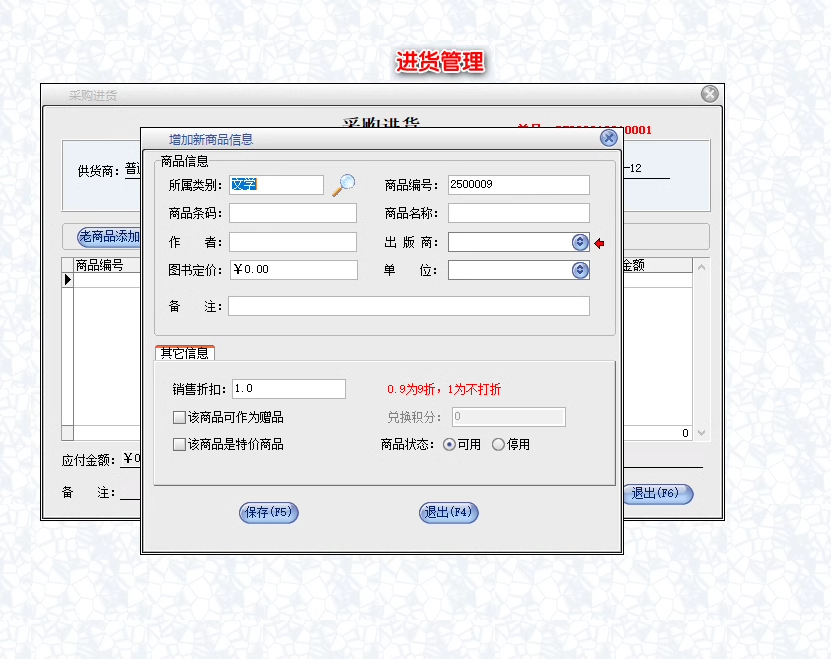Select the current row indicator arrow

pyautogui.click(x=67, y=279)
